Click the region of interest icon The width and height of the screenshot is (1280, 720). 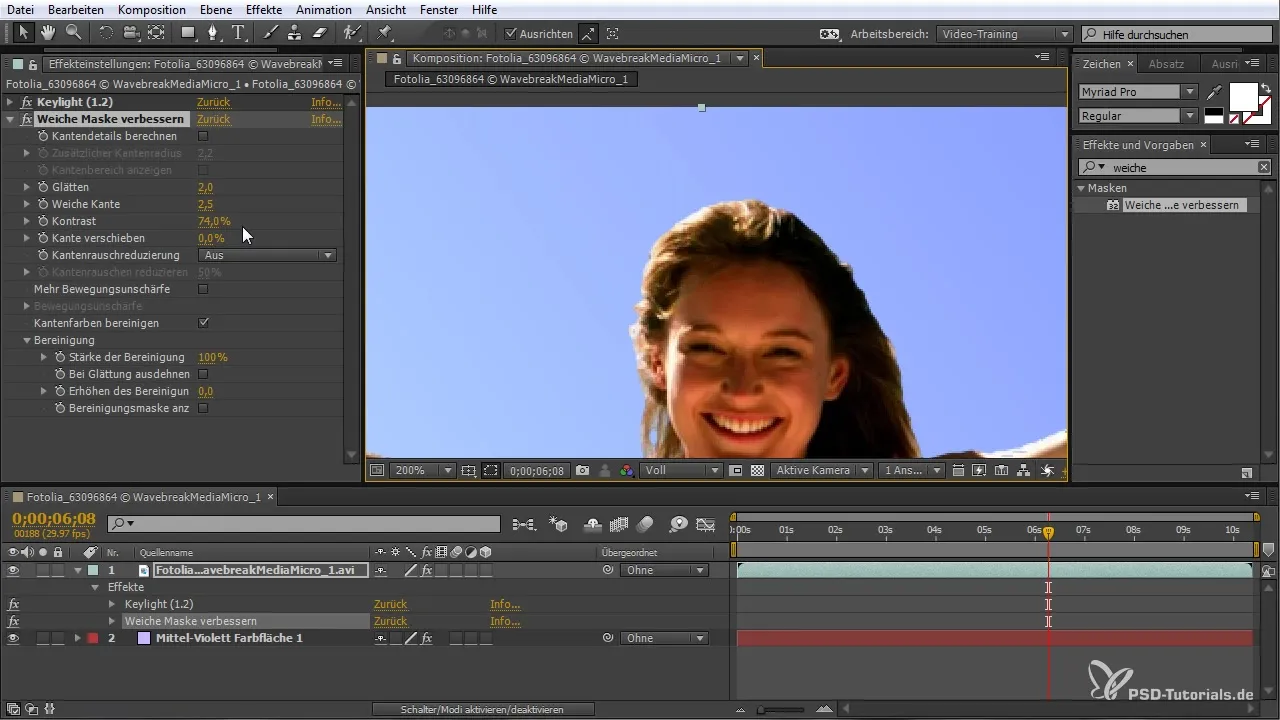pos(490,470)
